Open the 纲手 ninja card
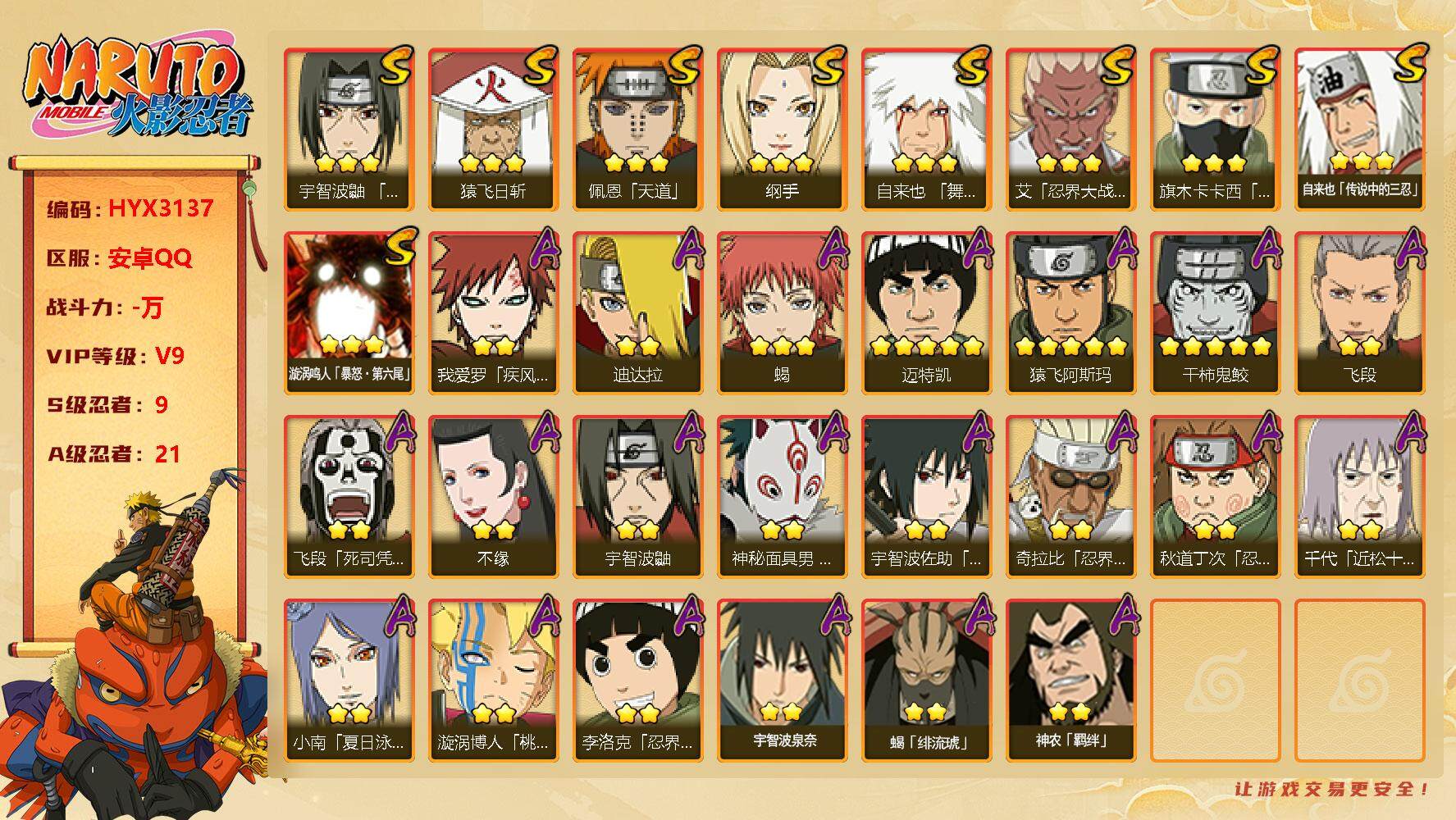 tap(782, 130)
